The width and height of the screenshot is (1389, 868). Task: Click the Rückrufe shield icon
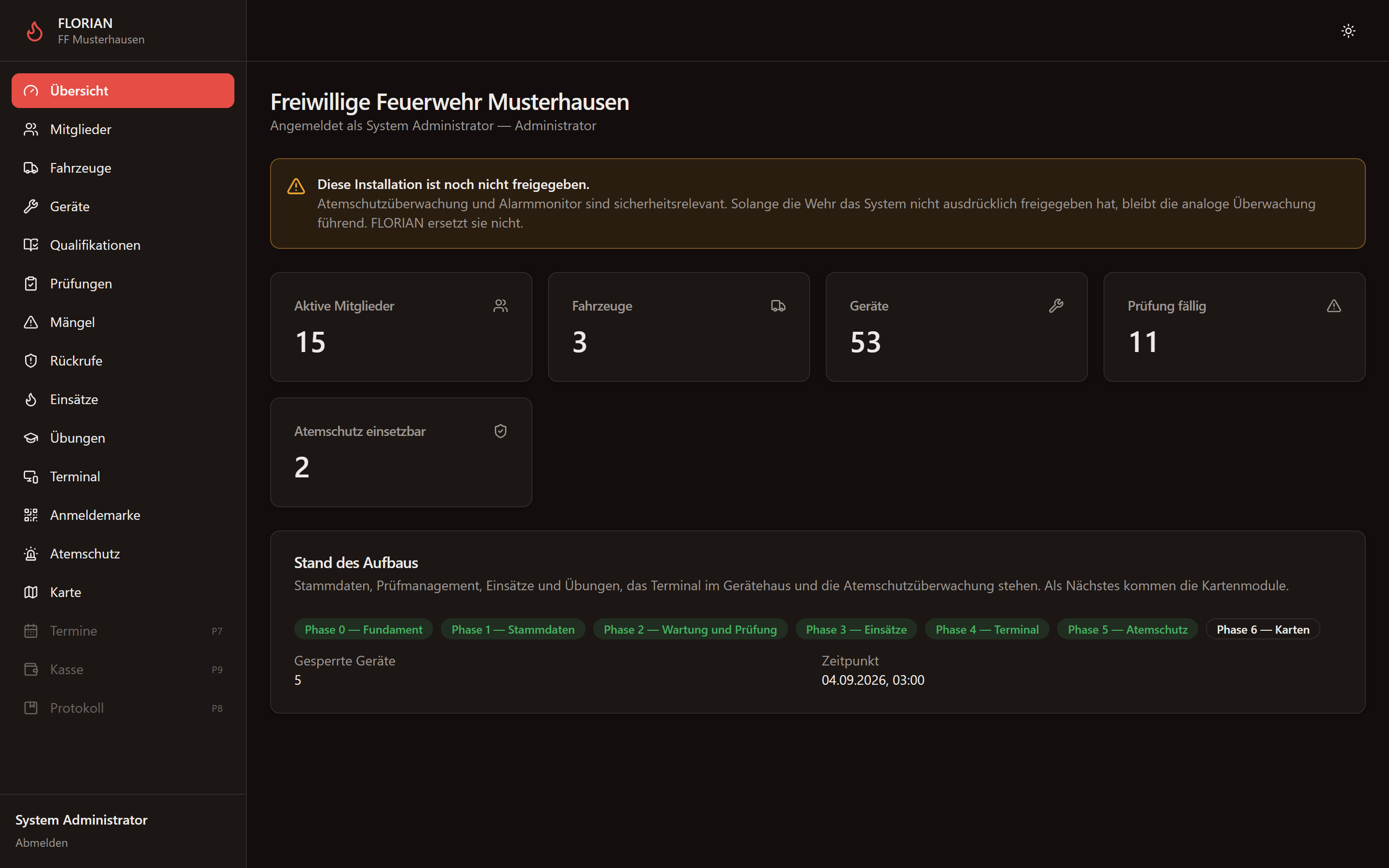point(31,361)
